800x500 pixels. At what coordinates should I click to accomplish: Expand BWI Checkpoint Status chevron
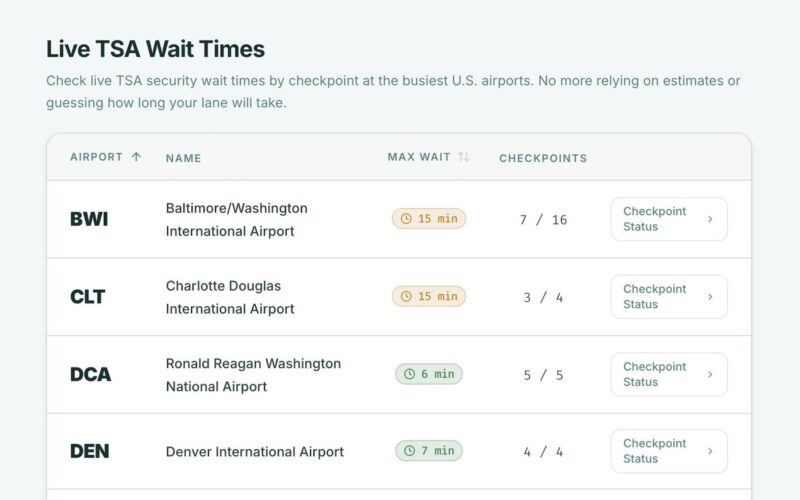(x=710, y=219)
